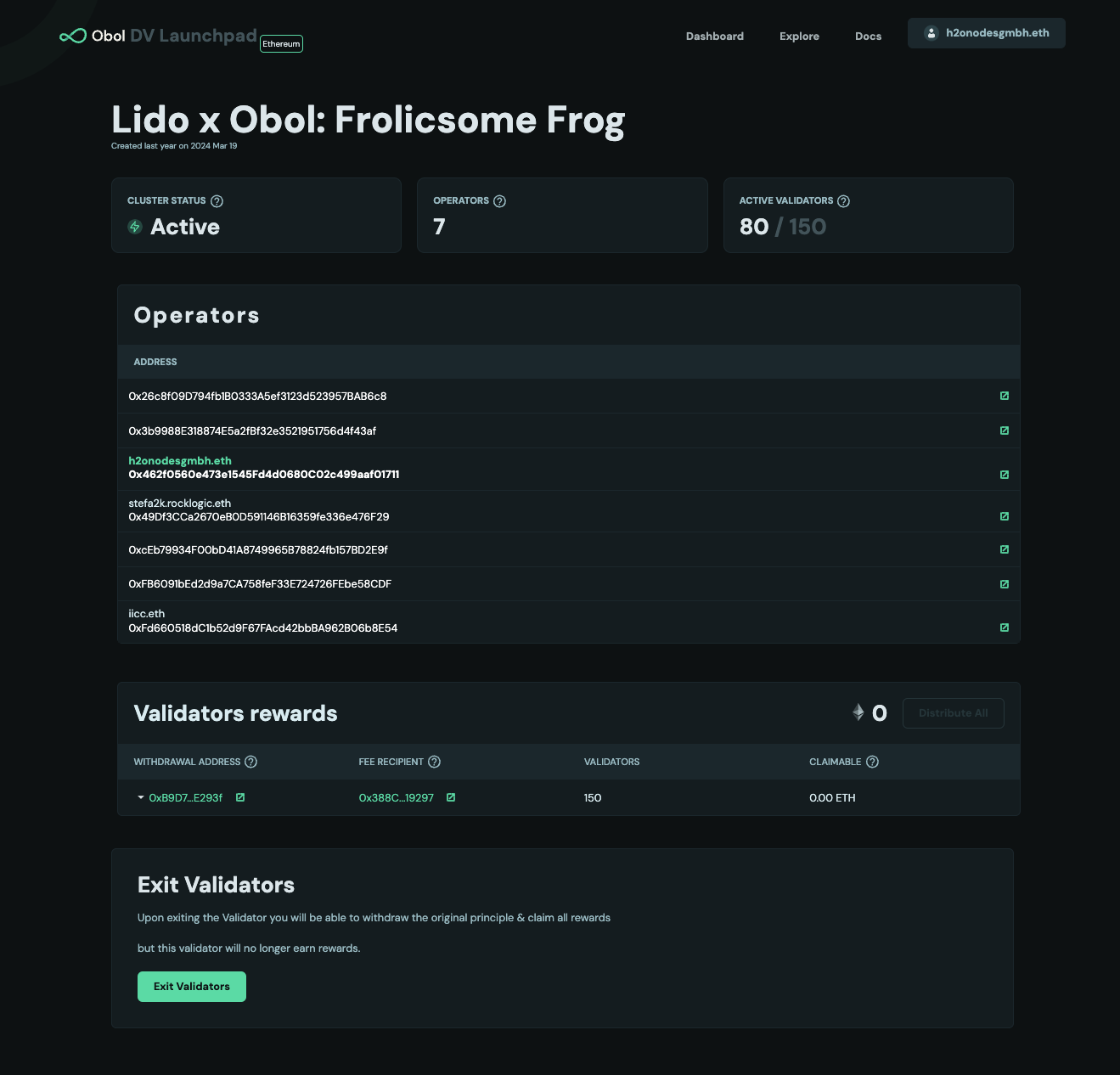Click the iicc.eth operator name
The image size is (1120, 1075).
click(147, 614)
